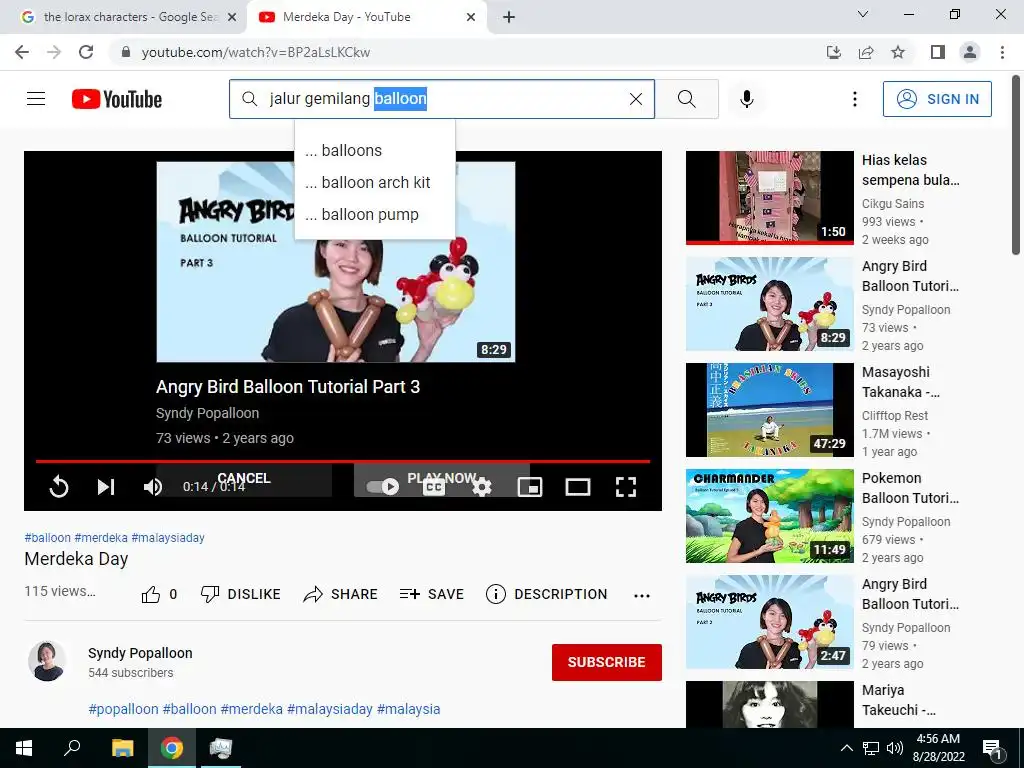Open File Explorer from taskbar
1024x768 pixels.
click(x=122, y=748)
